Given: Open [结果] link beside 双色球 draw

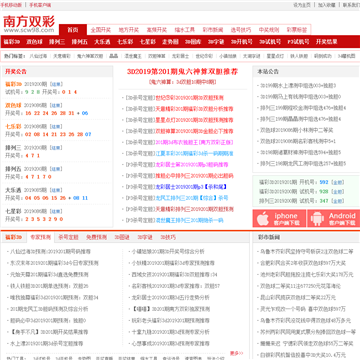Looking at the screenshot, I should (56, 105).
